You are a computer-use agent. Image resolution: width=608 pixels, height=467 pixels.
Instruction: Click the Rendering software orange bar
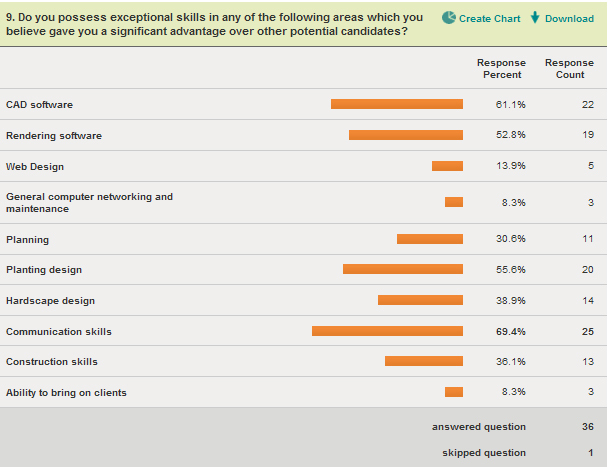pyautogui.click(x=406, y=135)
